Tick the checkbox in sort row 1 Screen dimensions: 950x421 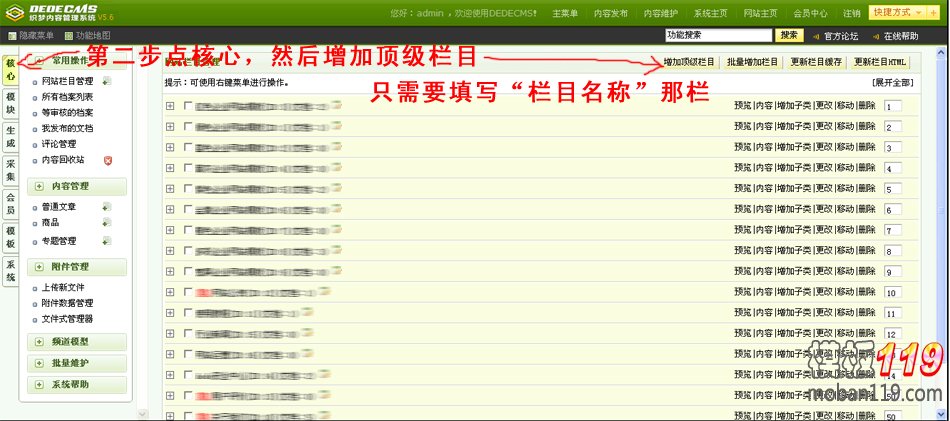click(x=188, y=105)
